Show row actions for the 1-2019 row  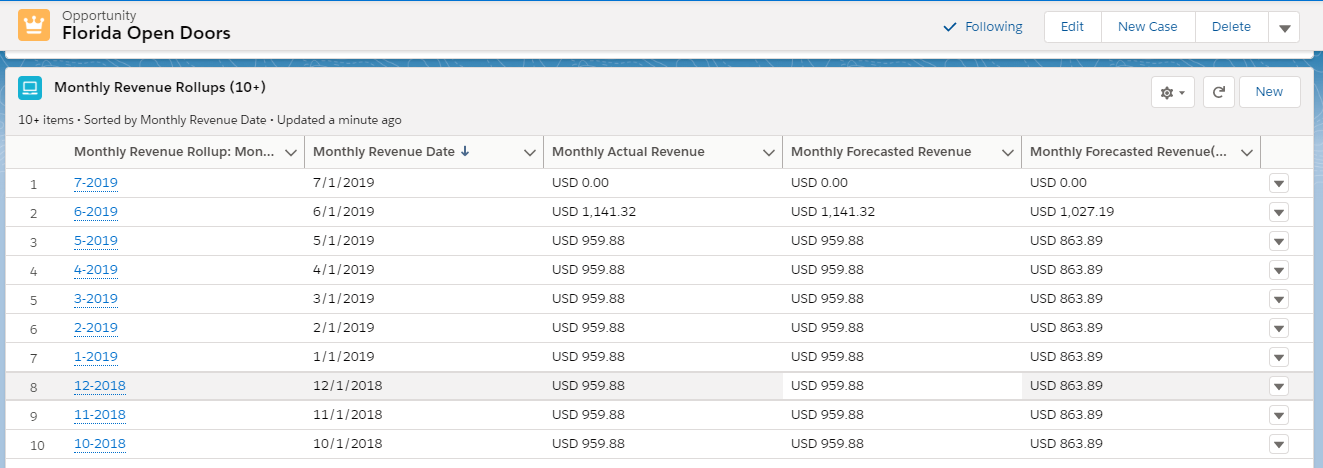pos(1279,357)
